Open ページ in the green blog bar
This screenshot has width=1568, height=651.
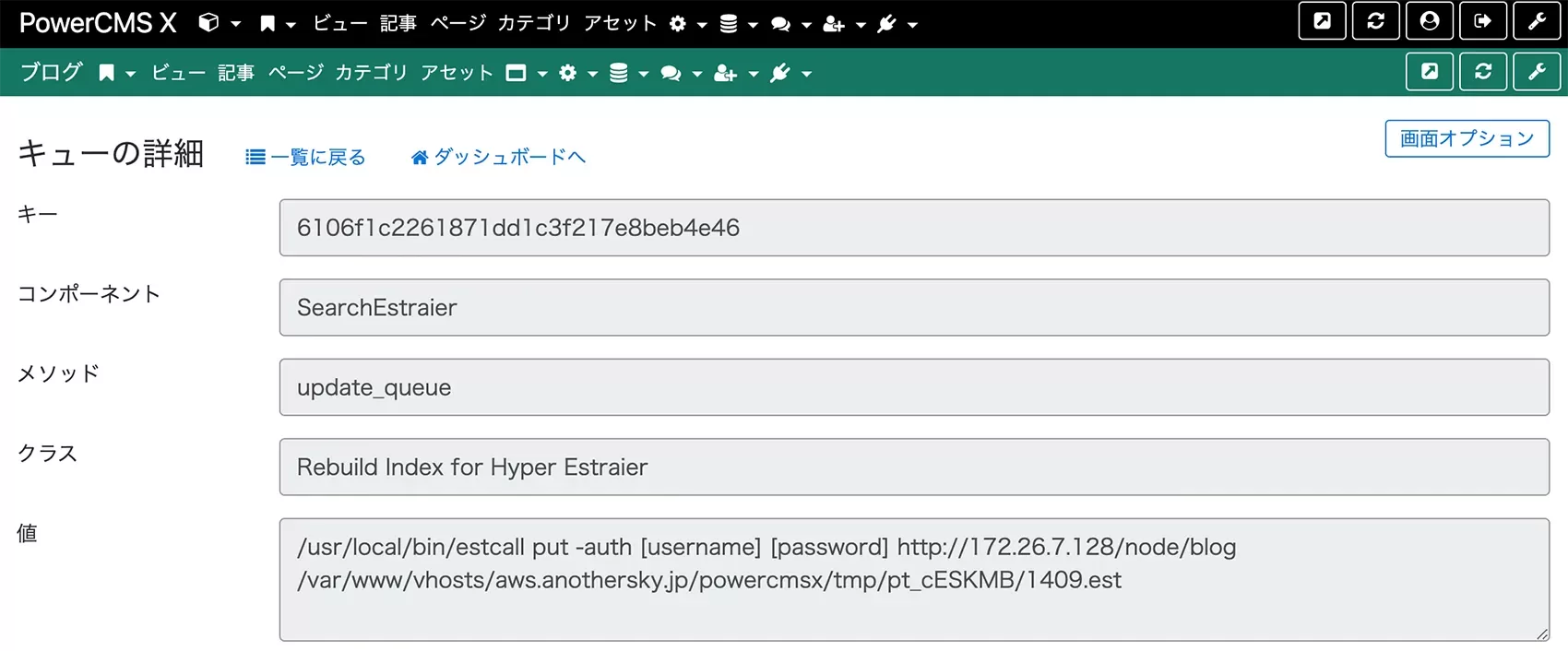click(296, 73)
